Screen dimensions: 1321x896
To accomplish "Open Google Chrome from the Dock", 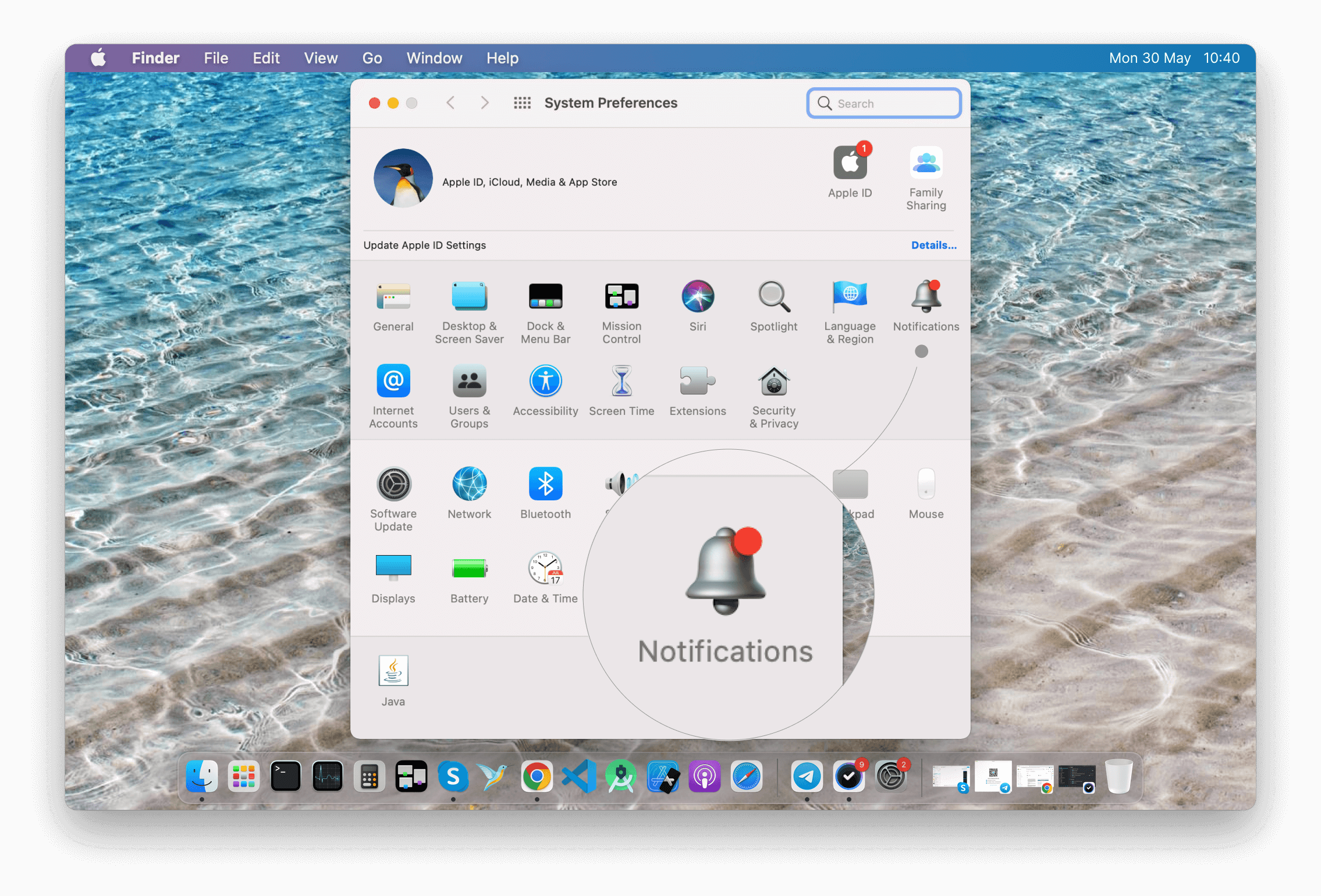I will pos(537,776).
